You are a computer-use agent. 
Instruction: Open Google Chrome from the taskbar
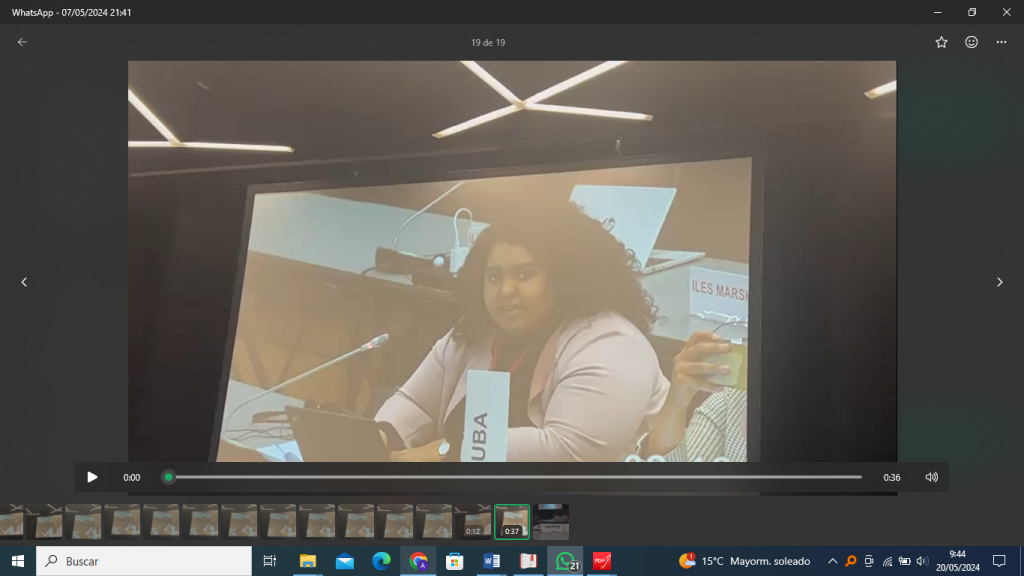418,561
